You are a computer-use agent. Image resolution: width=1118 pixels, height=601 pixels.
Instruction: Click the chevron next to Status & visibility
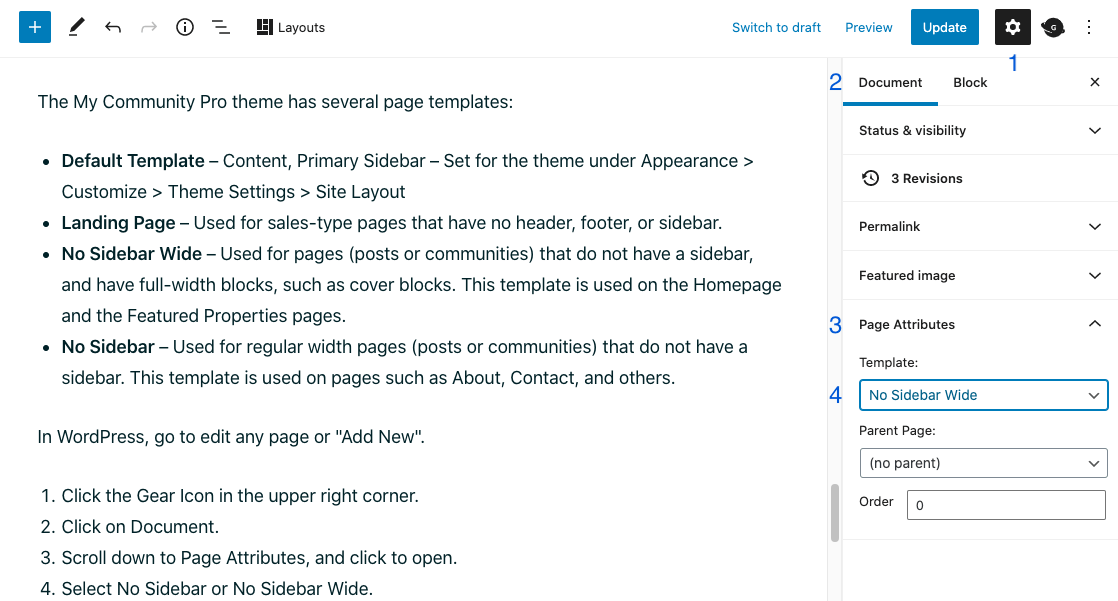point(1094,130)
